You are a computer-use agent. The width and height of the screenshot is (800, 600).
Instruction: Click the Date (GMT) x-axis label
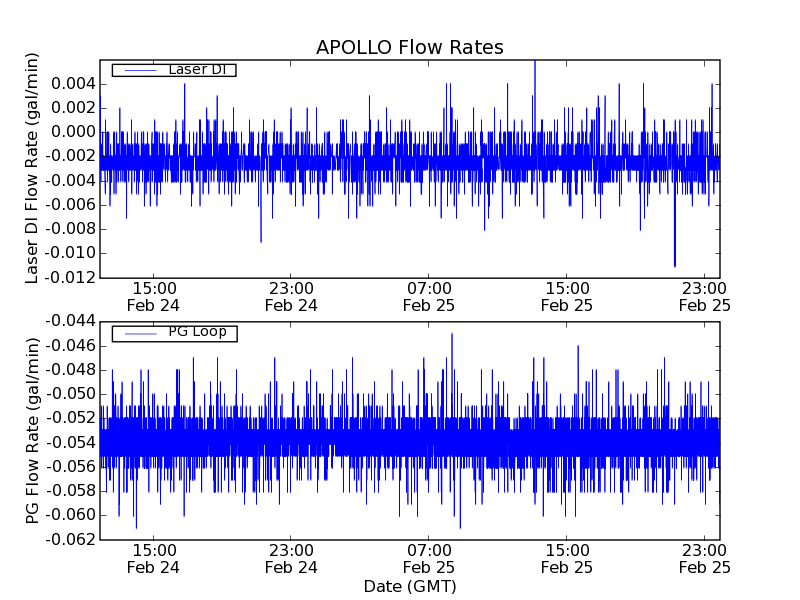tap(409, 586)
